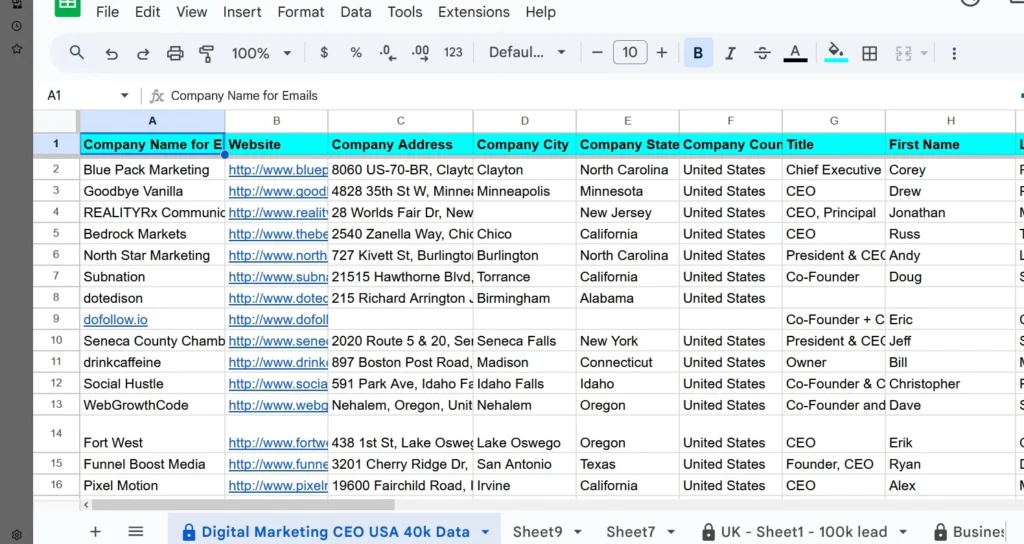Open more number formats 123
The height and width of the screenshot is (544, 1024).
(453, 53)
